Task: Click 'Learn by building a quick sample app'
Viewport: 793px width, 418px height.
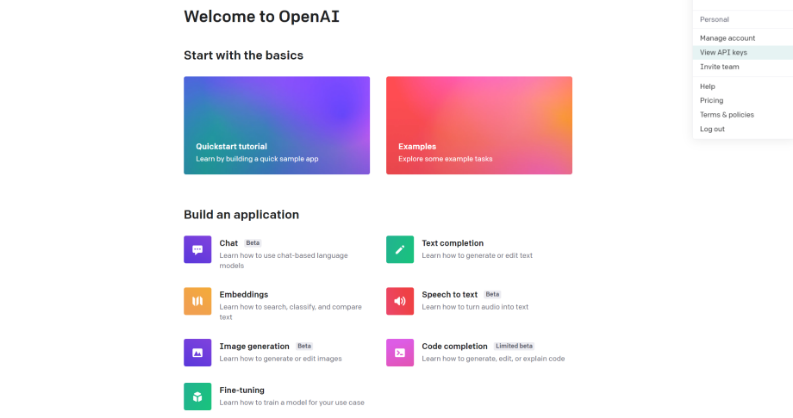Action: pyautogui.click(x=257, y=159)
